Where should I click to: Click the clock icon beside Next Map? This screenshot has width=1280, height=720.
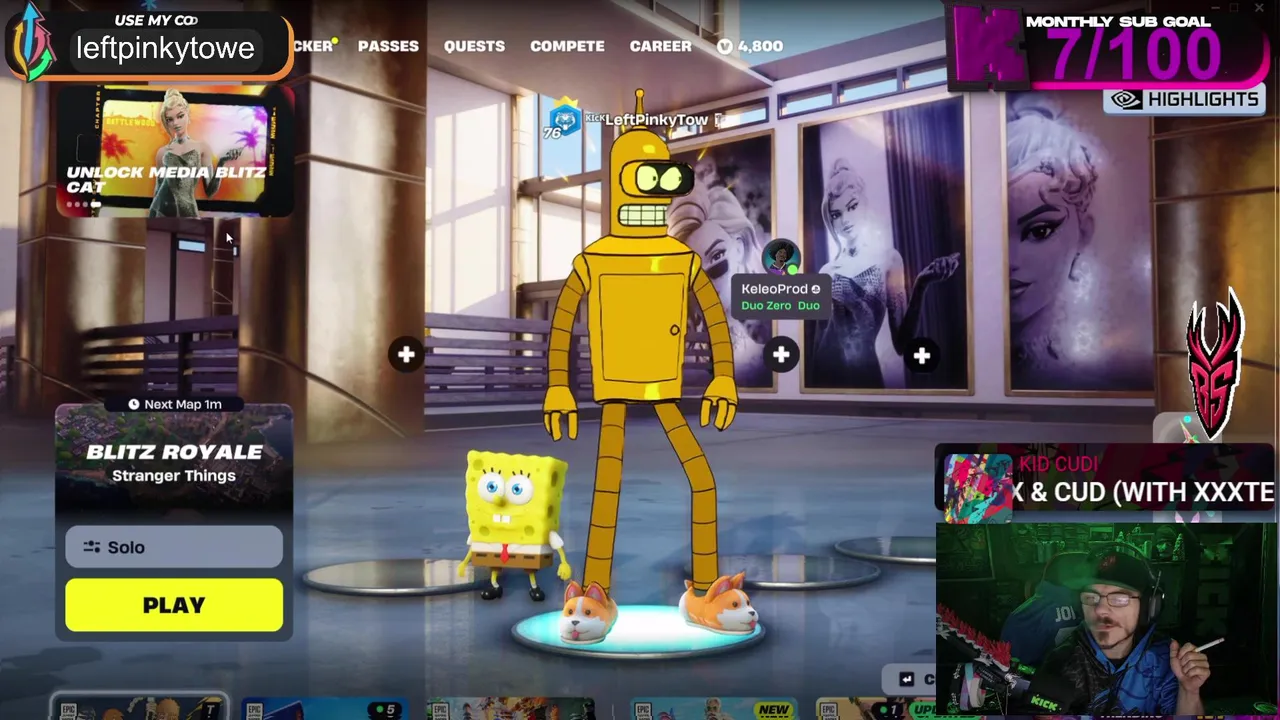(x=134, y=404)
